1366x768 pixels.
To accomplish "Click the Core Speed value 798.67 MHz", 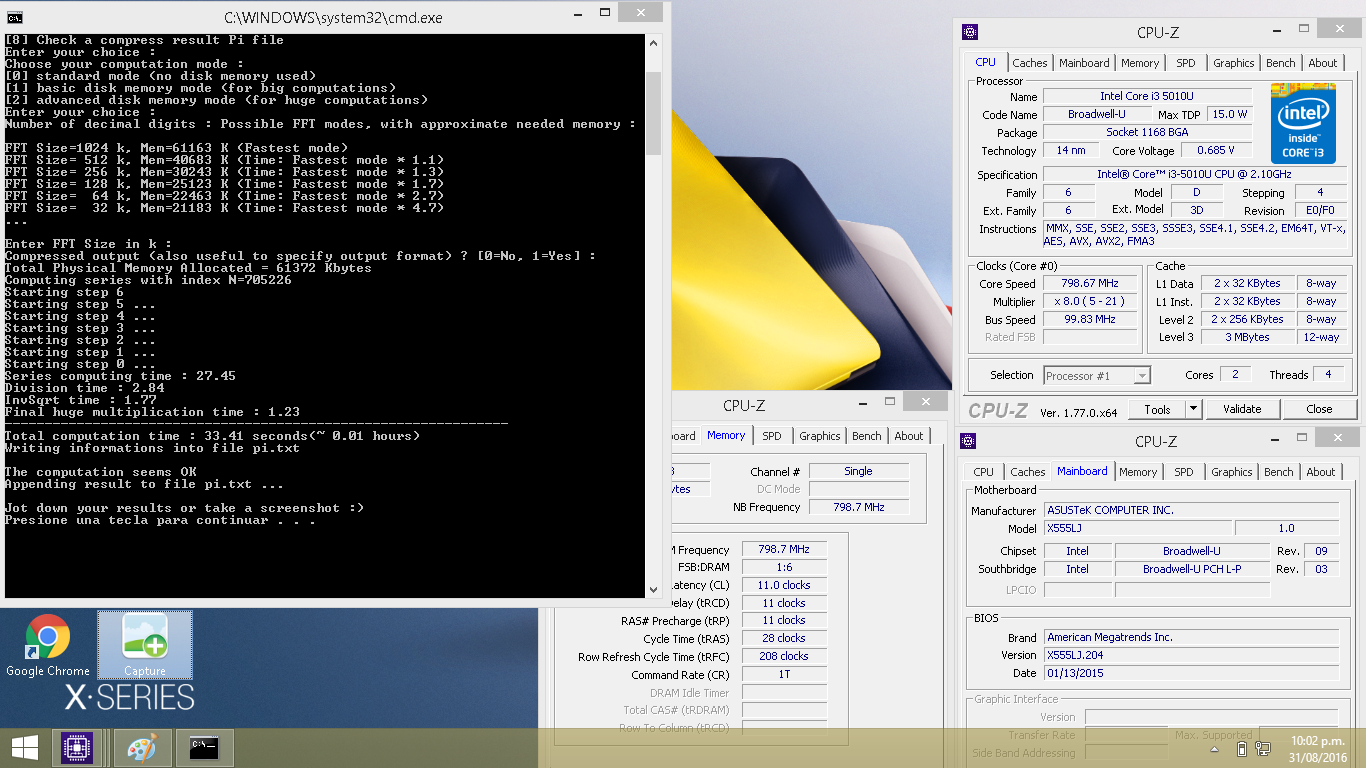I will tap(1090, 284).
